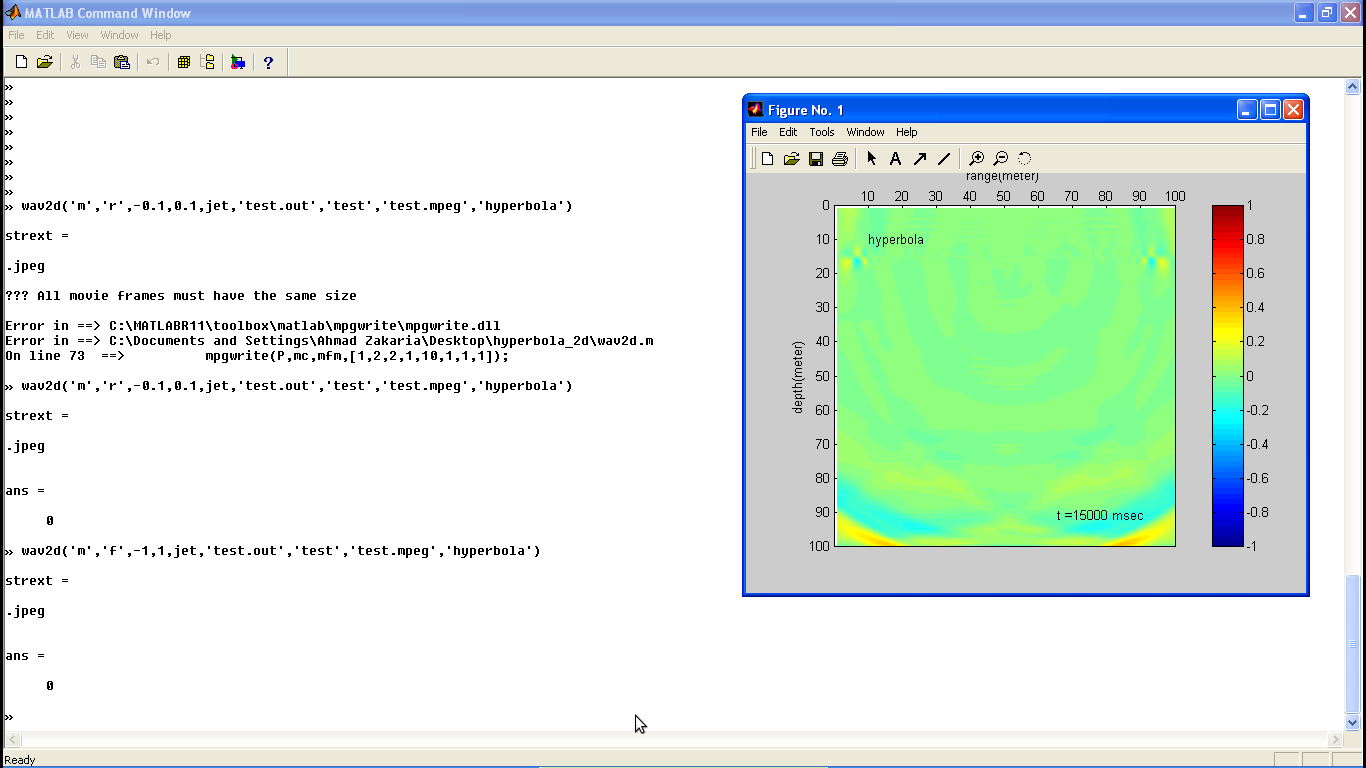Image resolution: width=1366 pixels, height=768 pixels.
Task: Create a new M-file
Action: pyautogui.click(x=21, y=62)
